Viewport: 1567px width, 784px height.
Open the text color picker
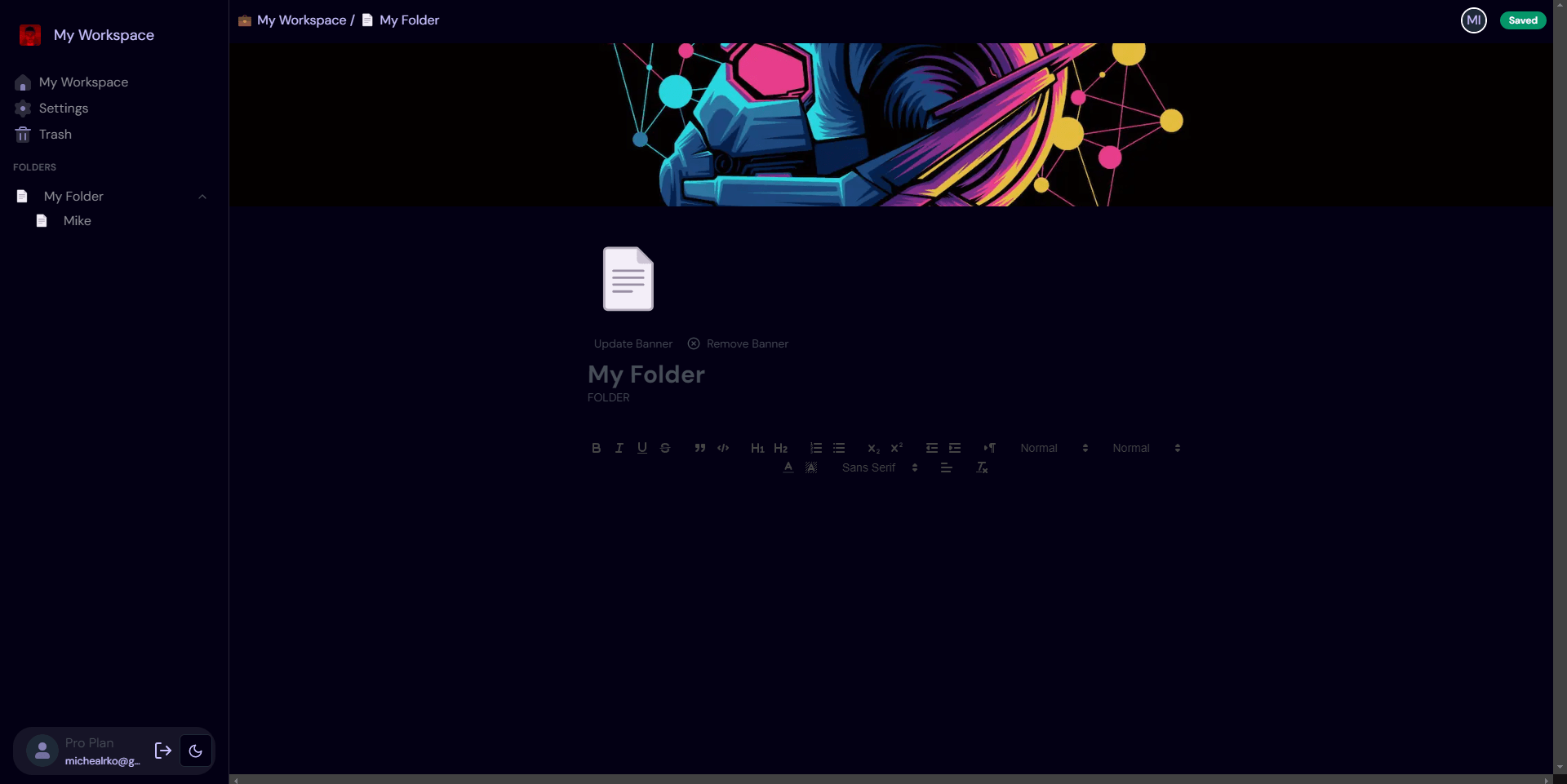point(788,467)
